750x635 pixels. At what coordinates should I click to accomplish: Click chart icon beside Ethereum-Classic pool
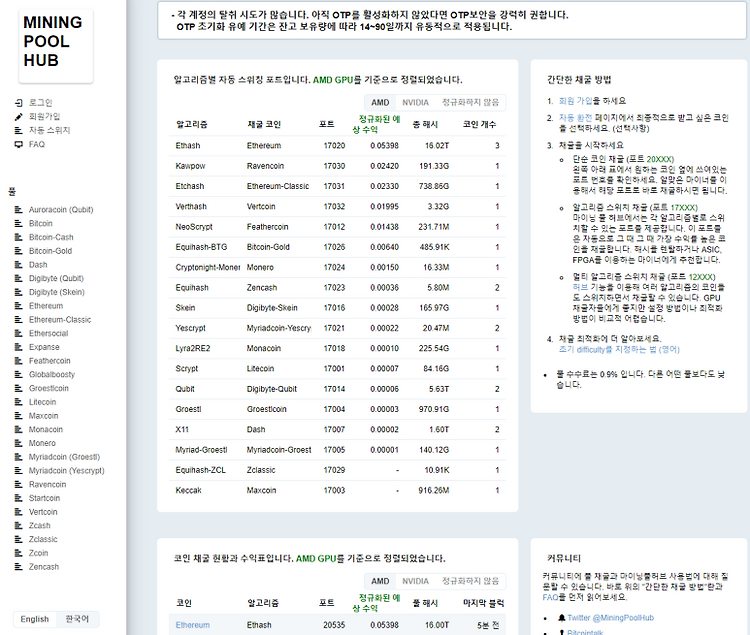pyautogui.click(x=19, y=319)
